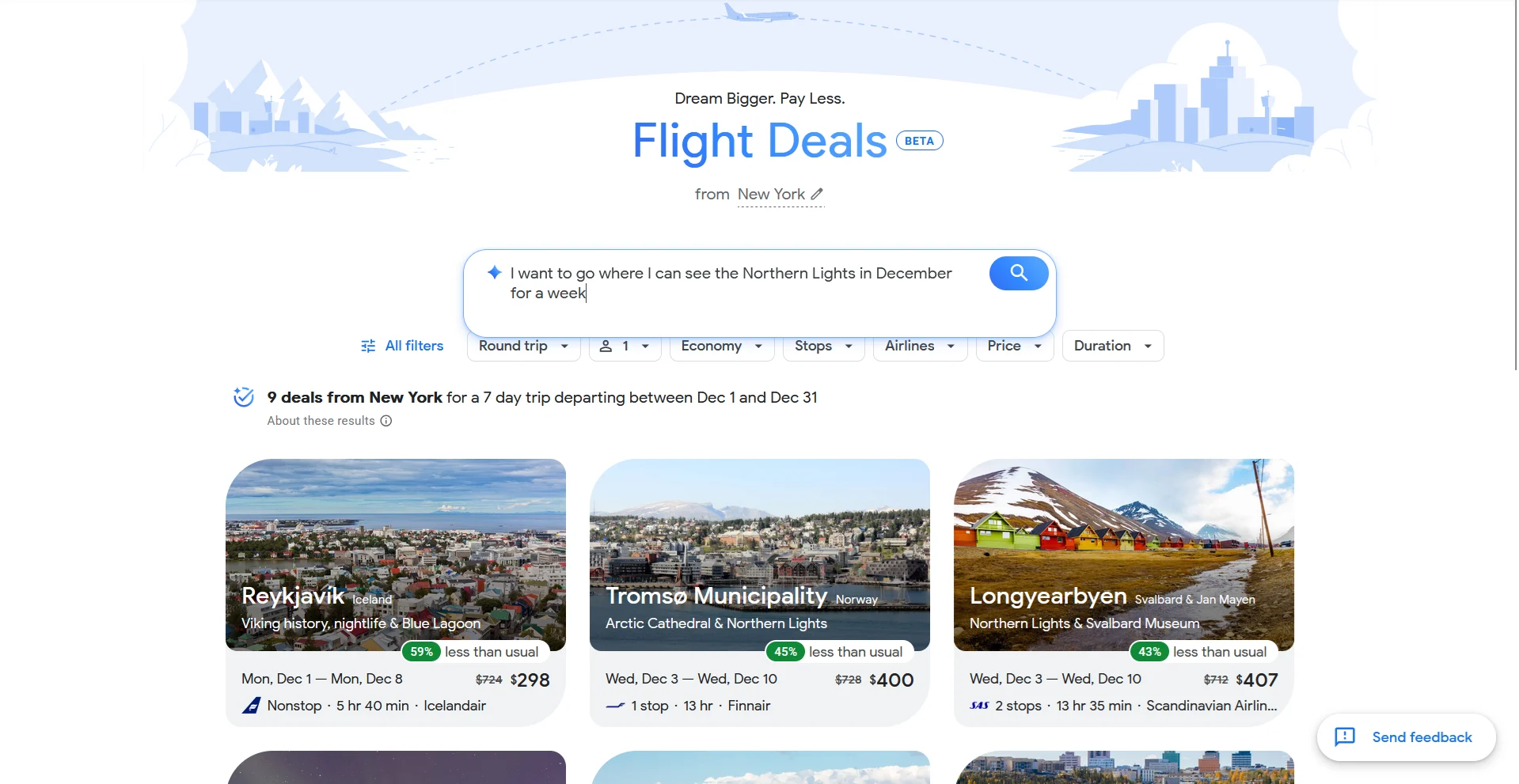Open the Economy cabin class dropdown
This screenshot has height=784, width=1519.
(x=722, y=346)
